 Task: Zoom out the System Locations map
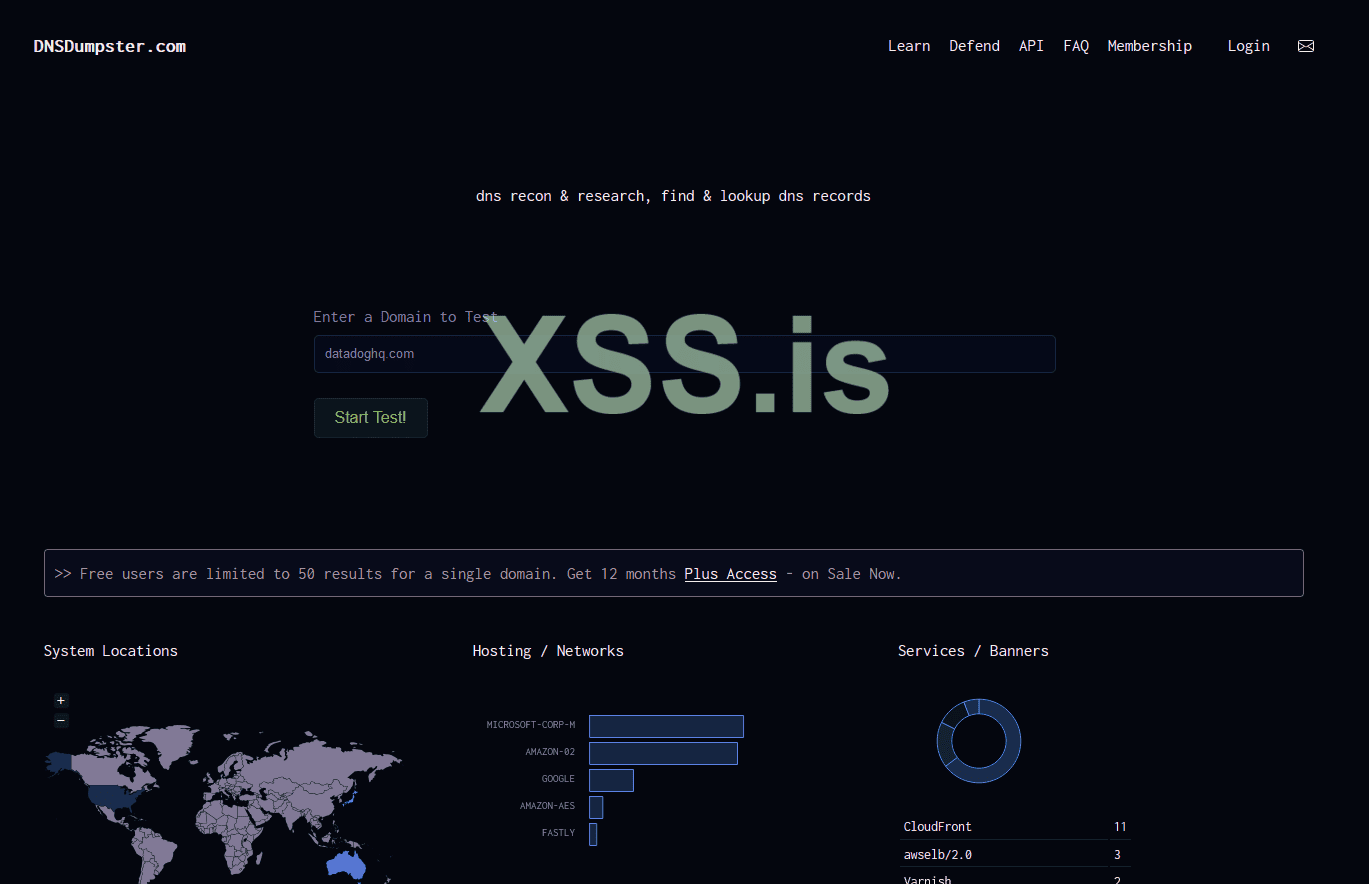pyautogui.click(x=61, y=720)
